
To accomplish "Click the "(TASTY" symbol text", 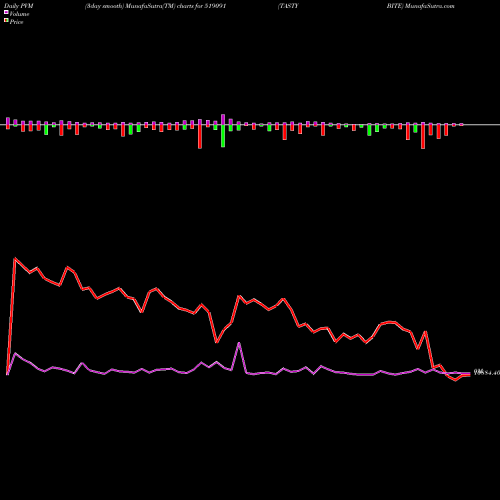I will (288, 6).
